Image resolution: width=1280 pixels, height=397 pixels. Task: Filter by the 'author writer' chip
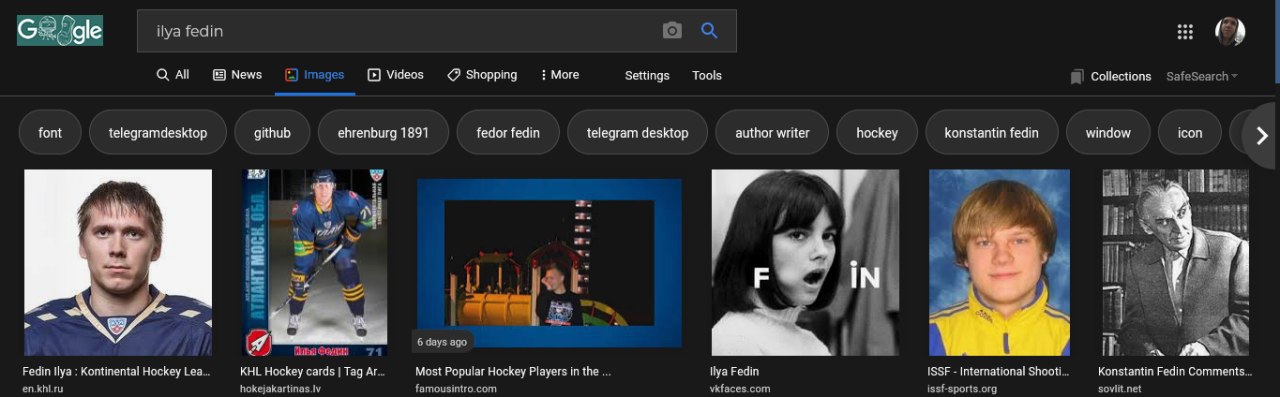tap(772, 132)
